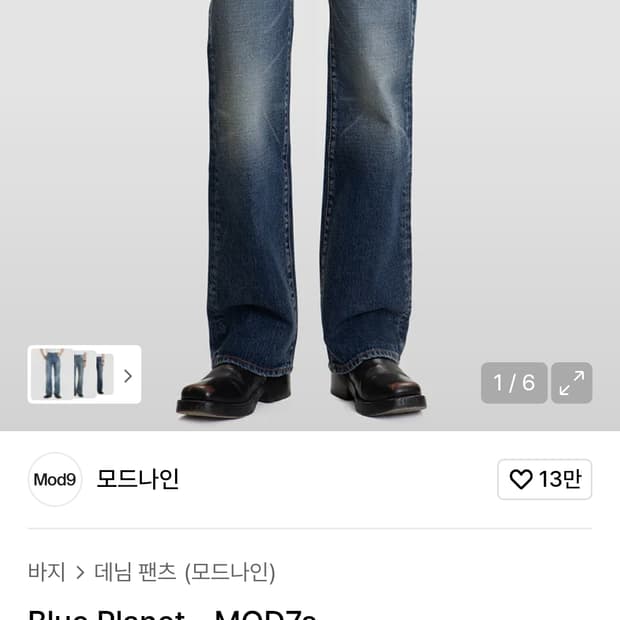Screen dimensions: 620x620
Task: Tap the Blue Planet - MOD7s product title
Action: click(172, 614)
